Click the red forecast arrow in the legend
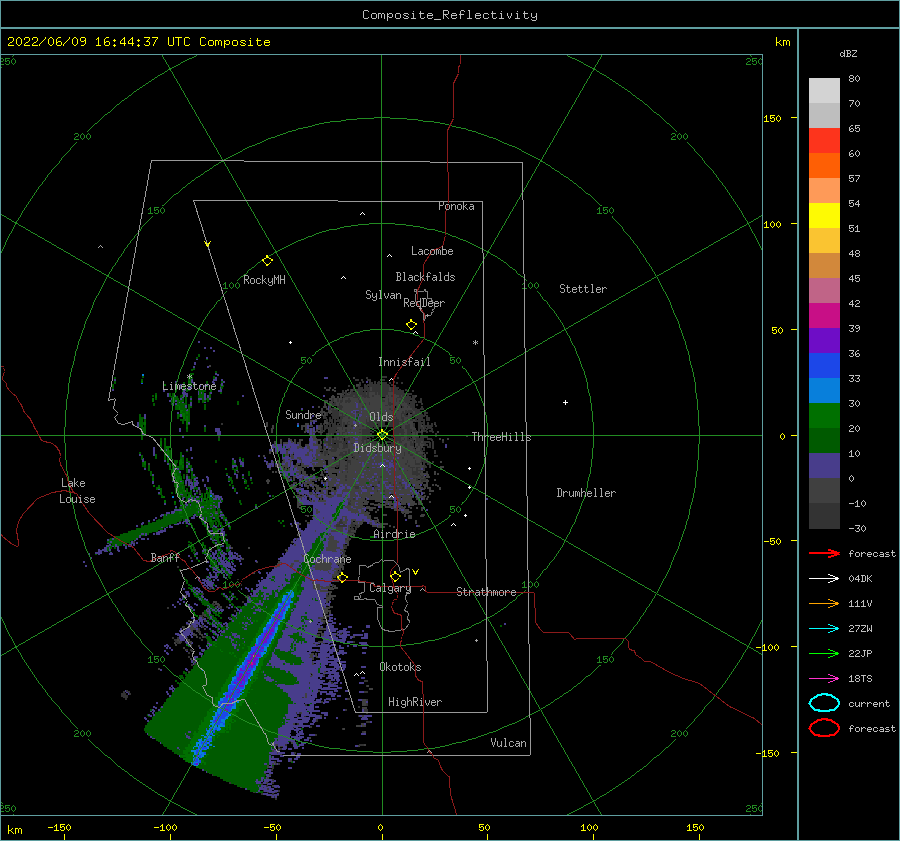 (824, 553)
